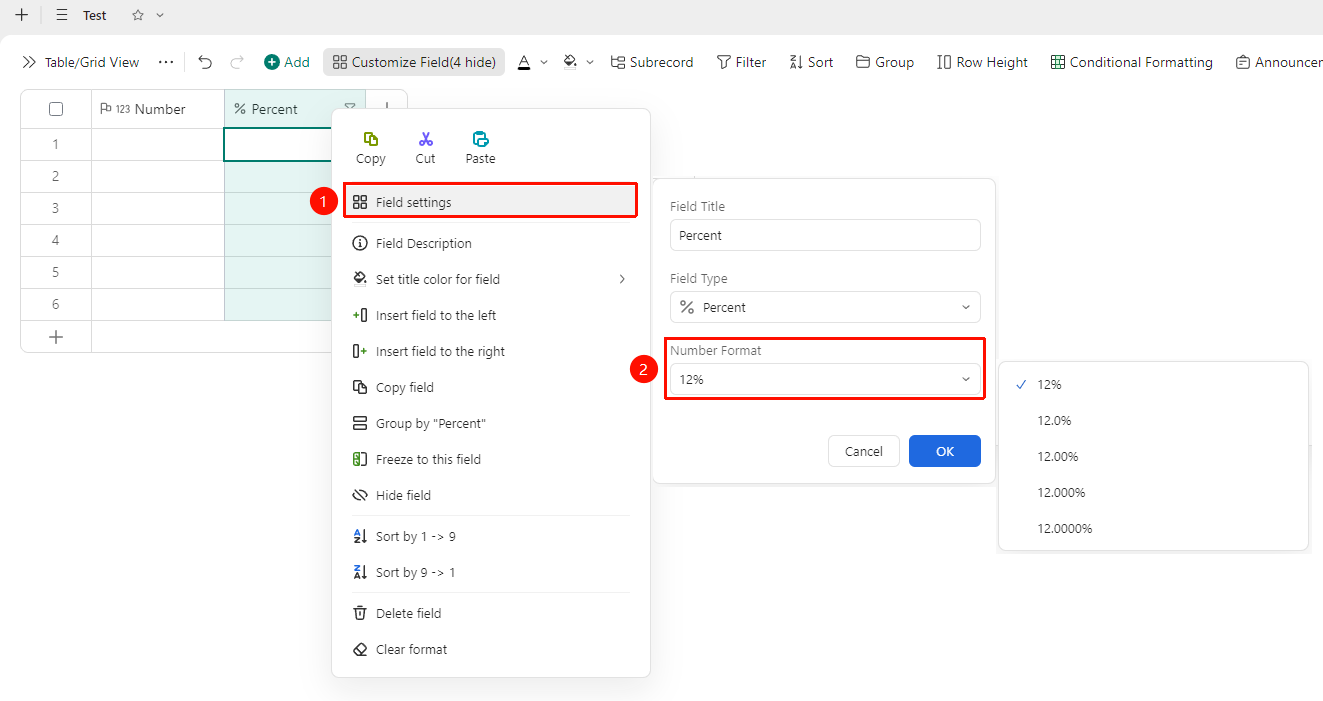The width and height of the screenshot is (1323, 701).
Task: Open the Sort tool
Action: coord(811,62)
